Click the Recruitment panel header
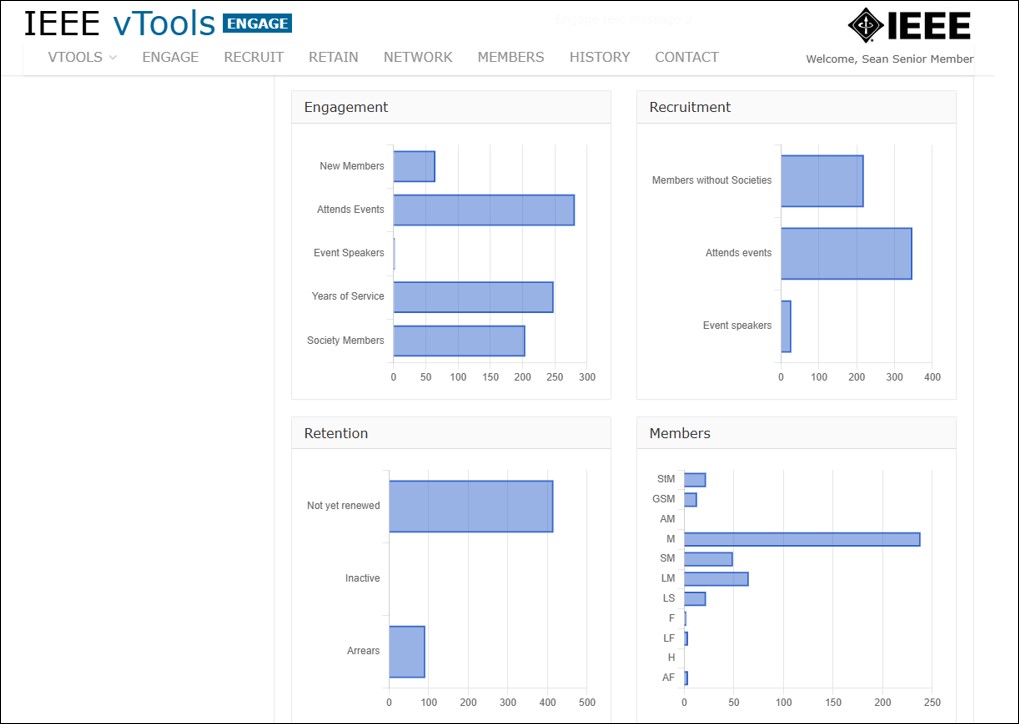The height and width of the screenshot is (724, 1019). (796, 107)
